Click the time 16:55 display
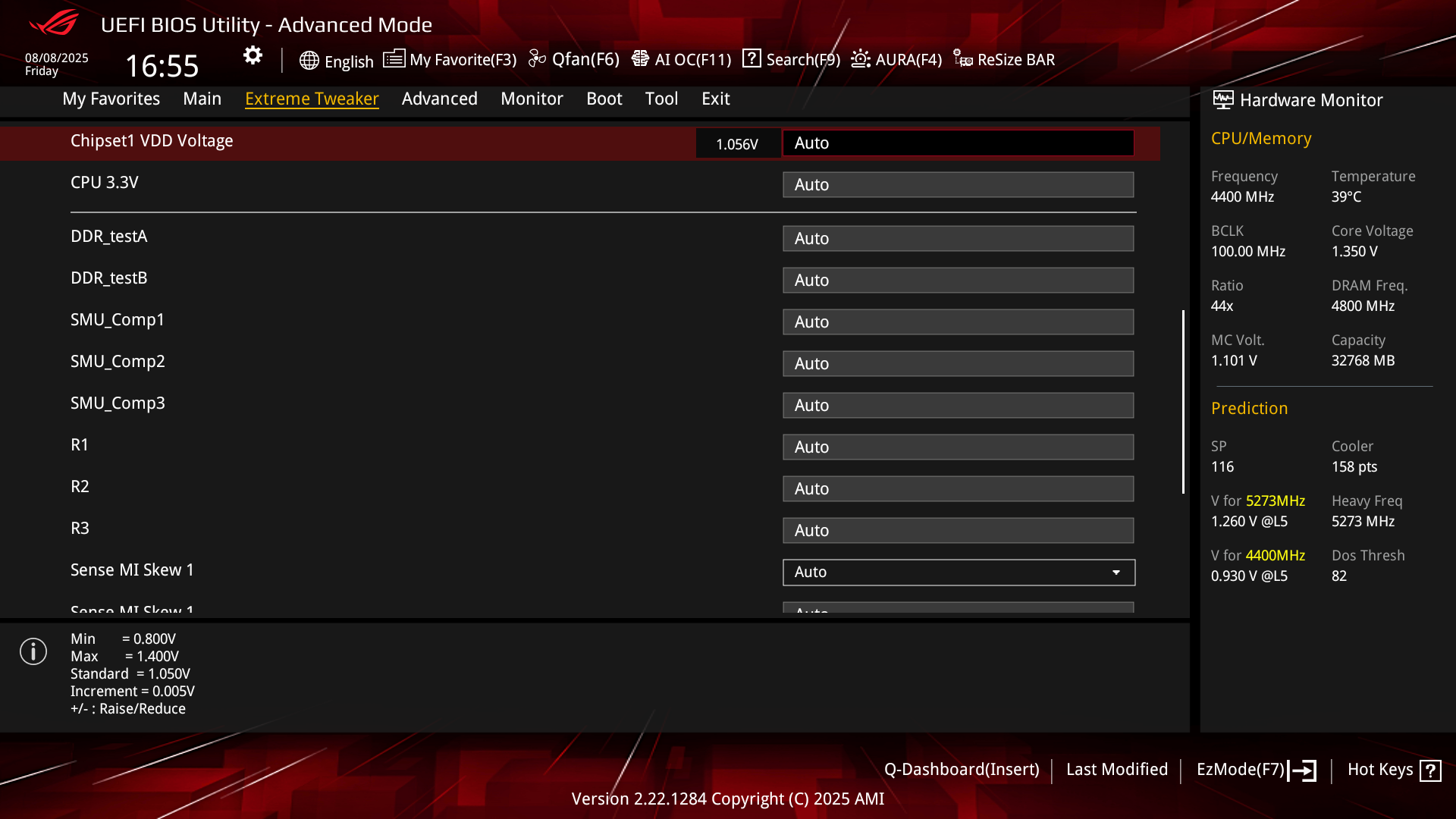This screenshot has width=1456, height=819. pyautogui.click(x=162, y=66)
